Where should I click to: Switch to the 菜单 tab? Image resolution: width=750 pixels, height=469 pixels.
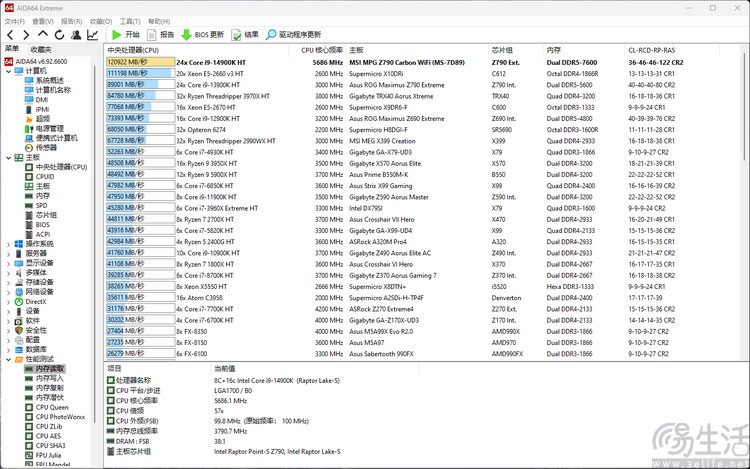point(11,49)
